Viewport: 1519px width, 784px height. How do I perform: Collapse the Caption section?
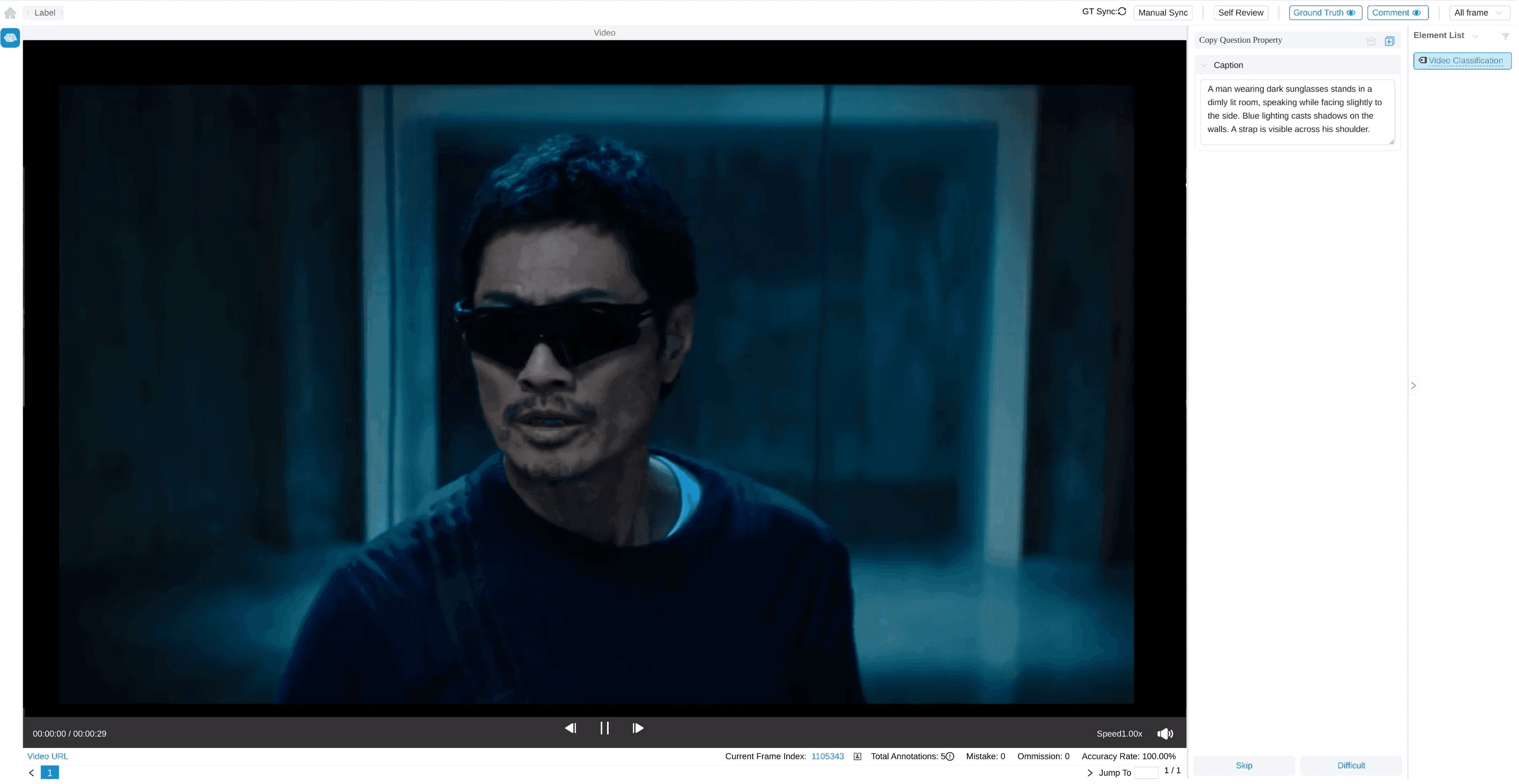point(1204,65)
